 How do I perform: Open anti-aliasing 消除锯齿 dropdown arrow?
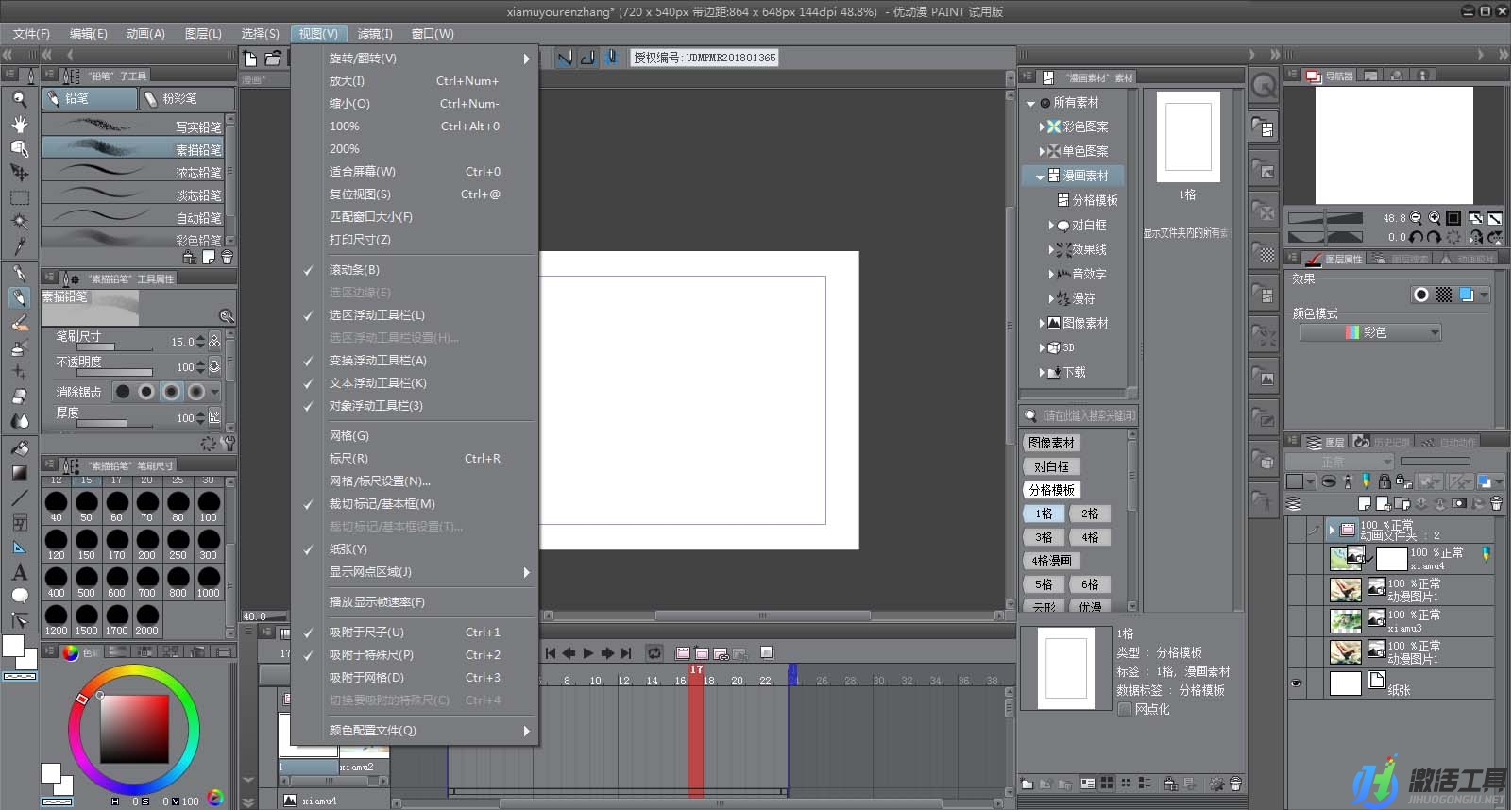click(x=215, y=392)
